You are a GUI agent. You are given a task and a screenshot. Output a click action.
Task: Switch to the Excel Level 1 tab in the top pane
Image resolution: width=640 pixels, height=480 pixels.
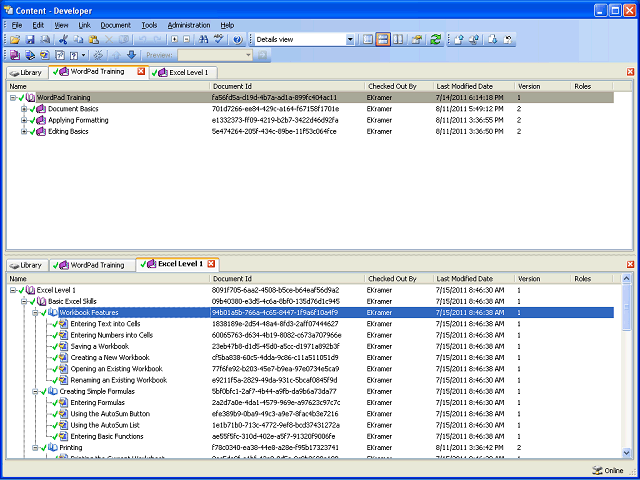point(184,73)
